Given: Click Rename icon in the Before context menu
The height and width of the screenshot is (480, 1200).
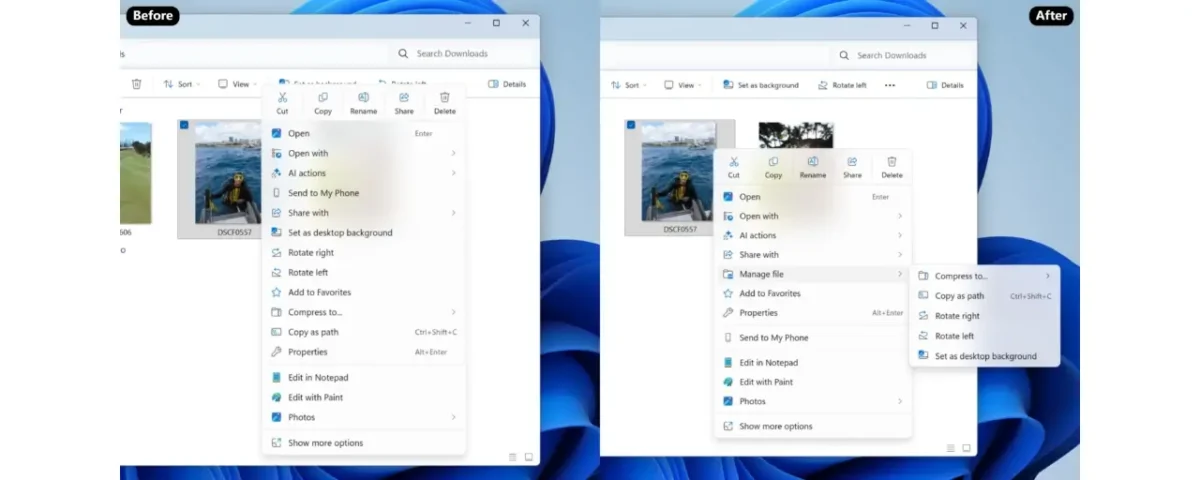Looking at the screenshot, I should click(x=364, y=98).
